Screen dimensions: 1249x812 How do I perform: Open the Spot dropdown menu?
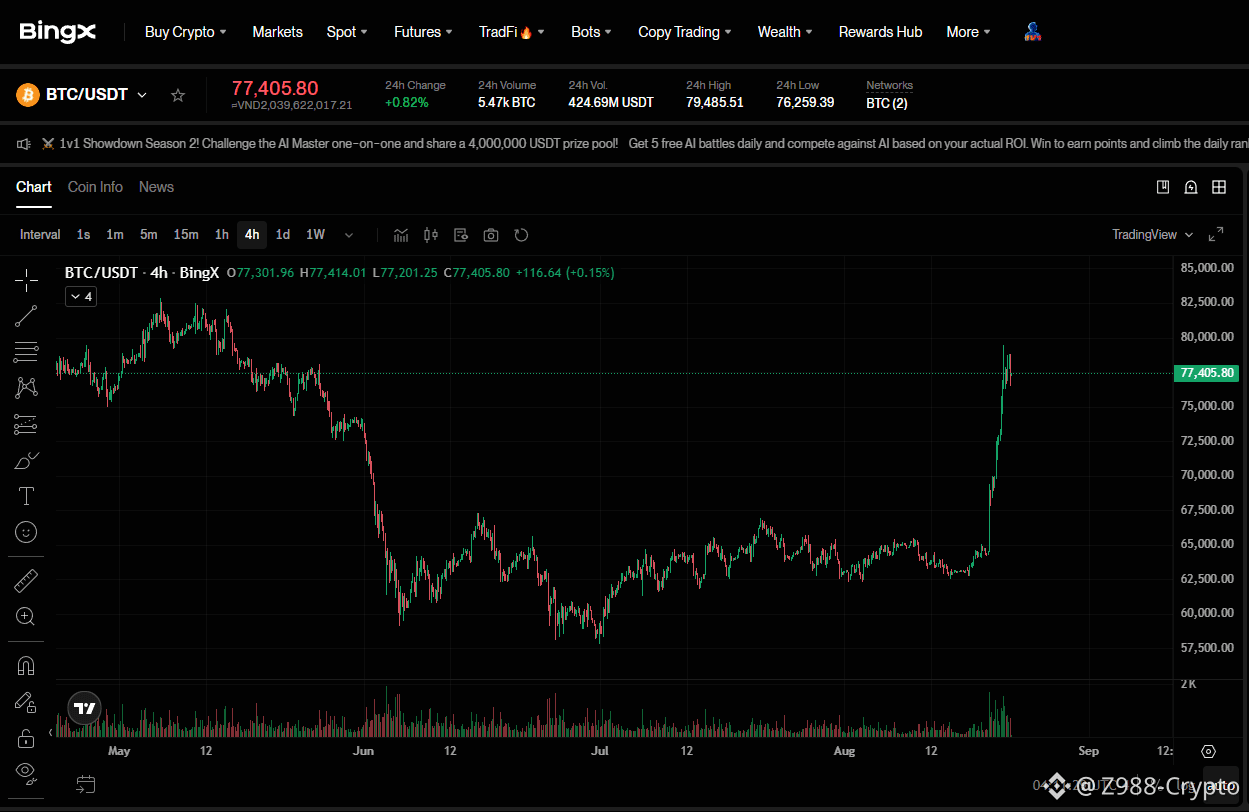pyautogui.click(x=347, y=32)
